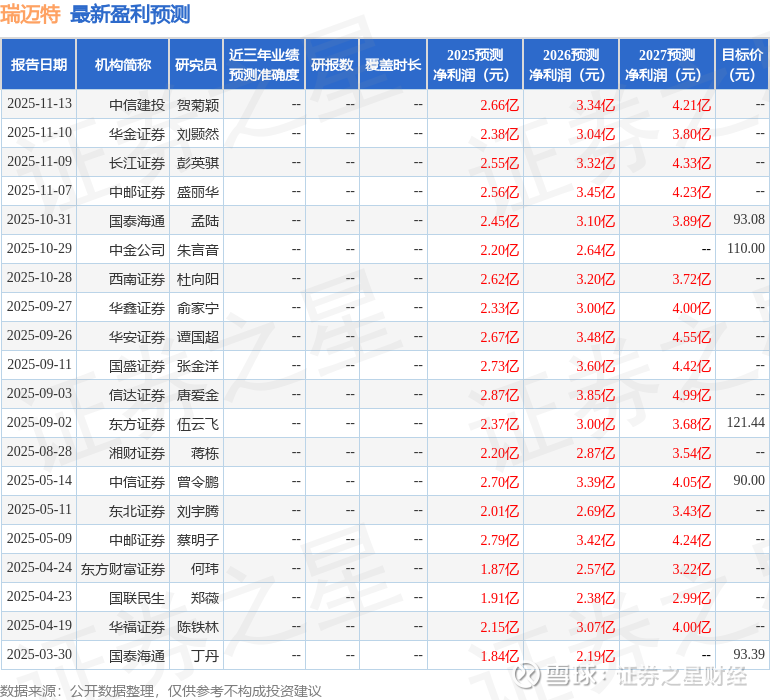Click institution 中信建投
Screen dimensions: 770x700
click(137, 105)
